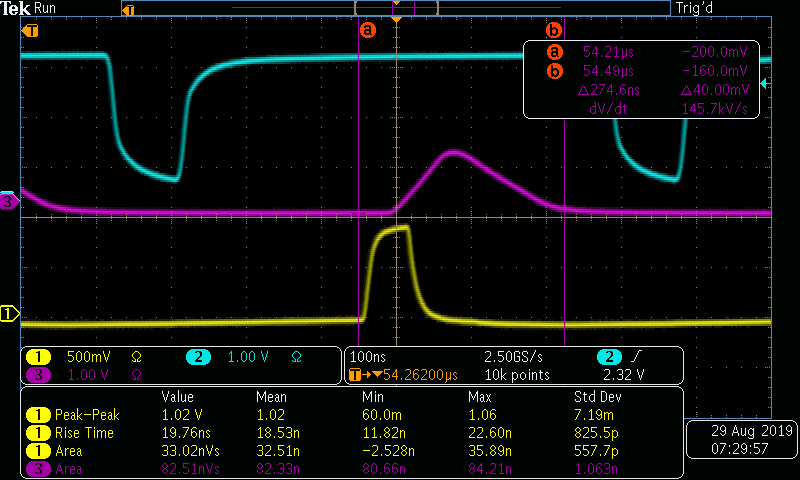This screenshot has width=800, height=480.
Task: Click the bracketed zoom window in record bar
Action: [x=396, y=8]
